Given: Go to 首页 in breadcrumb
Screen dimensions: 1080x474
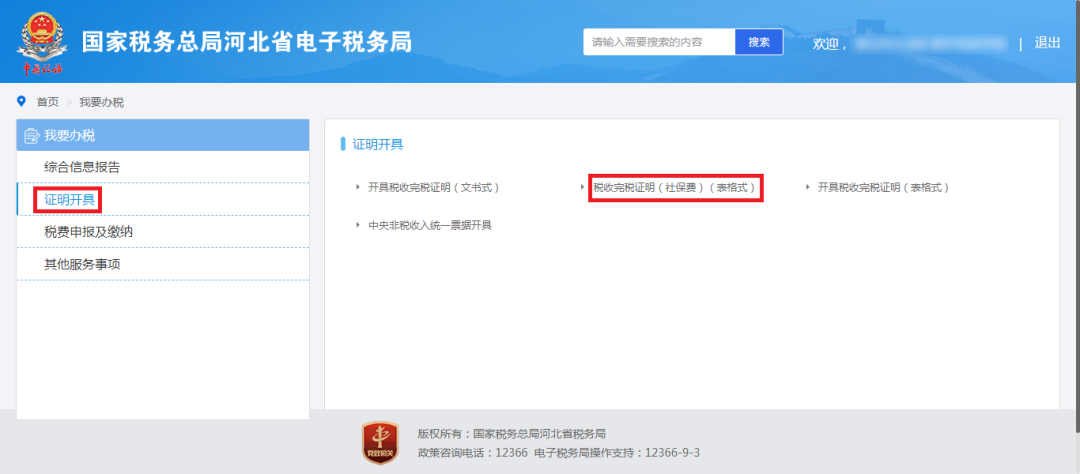Looking at the screenshot, I should click(x=48, y=102).
